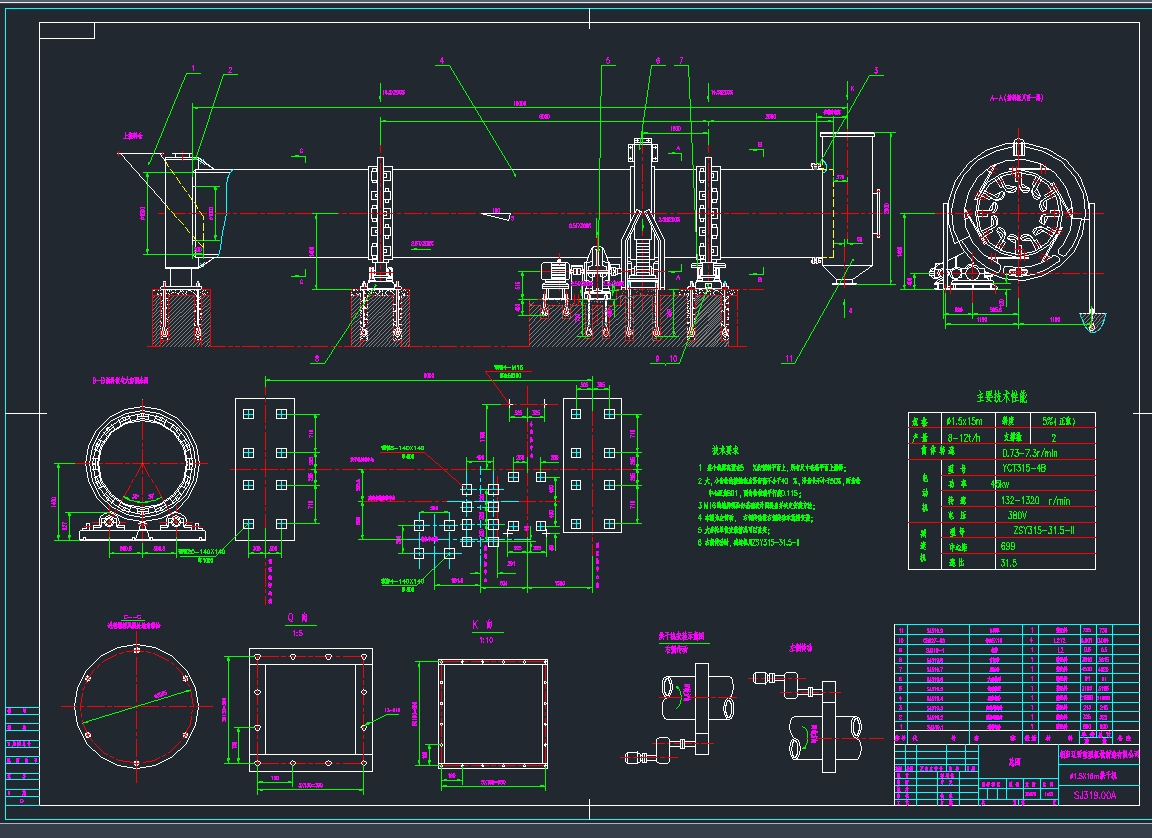Select the green "技术要求" heading

tap(731, 450)
